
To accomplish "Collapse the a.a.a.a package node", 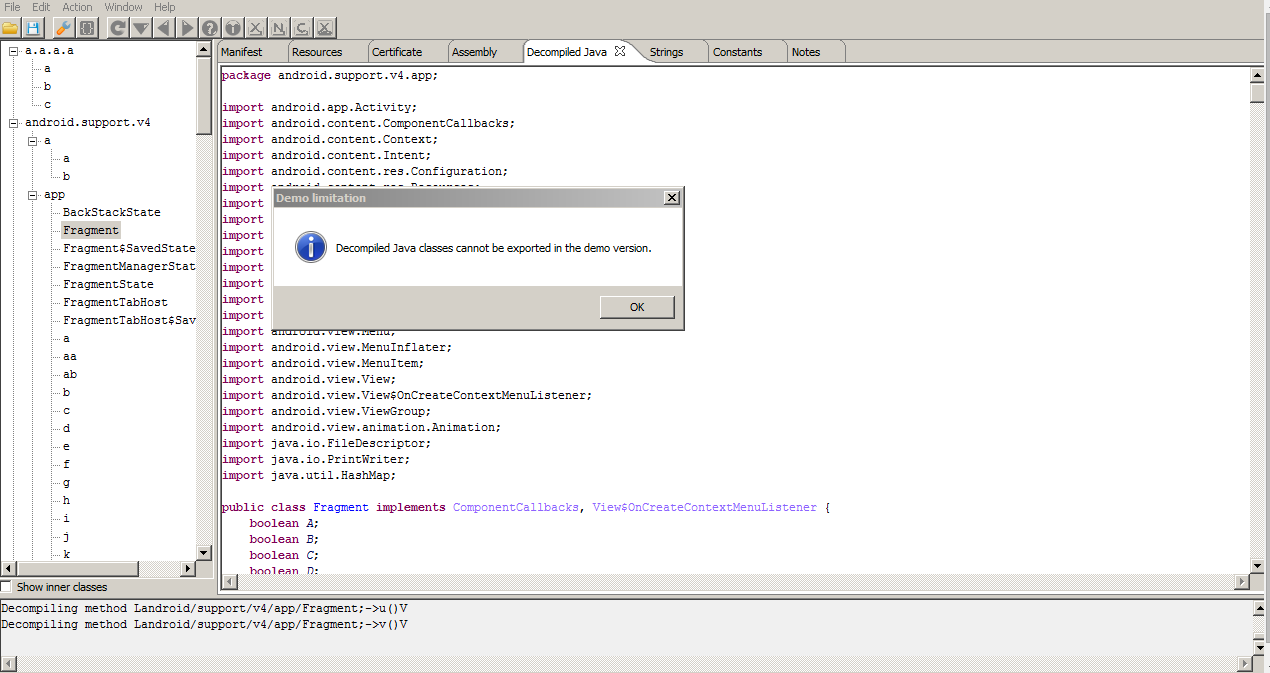I will point(14,51).
